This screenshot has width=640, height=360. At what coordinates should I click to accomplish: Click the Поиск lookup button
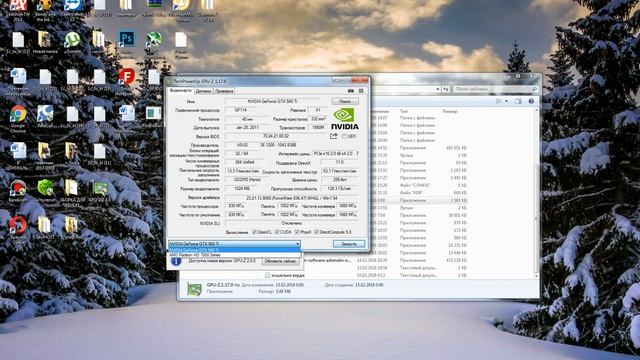coord(345,101)
